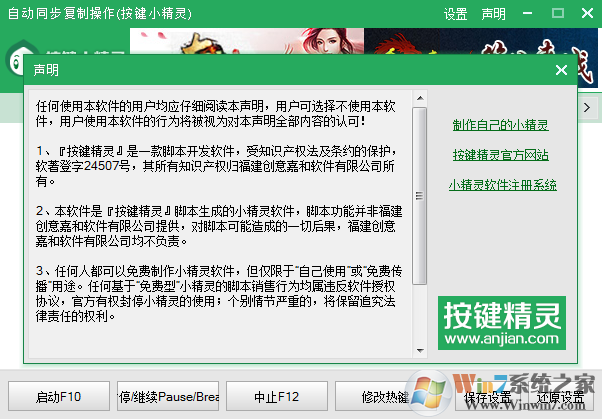Click the right chevron arrow beside the dialog
Image resolution: width=602 pixels, height=419 pixels.
(x=587, y=108)
